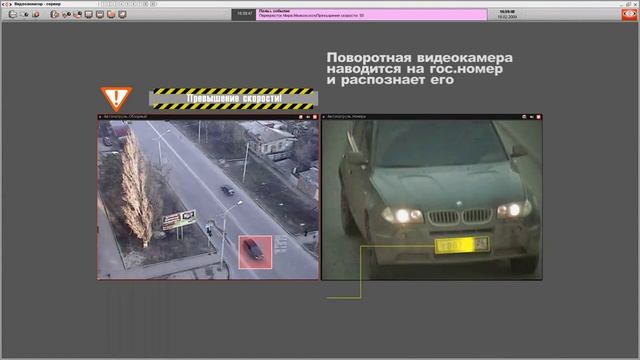Image resolution: width=640 pixels, height=360 pixels.
Task: Click the middle header icon of overview camera panel
Action: pos(308,117)
